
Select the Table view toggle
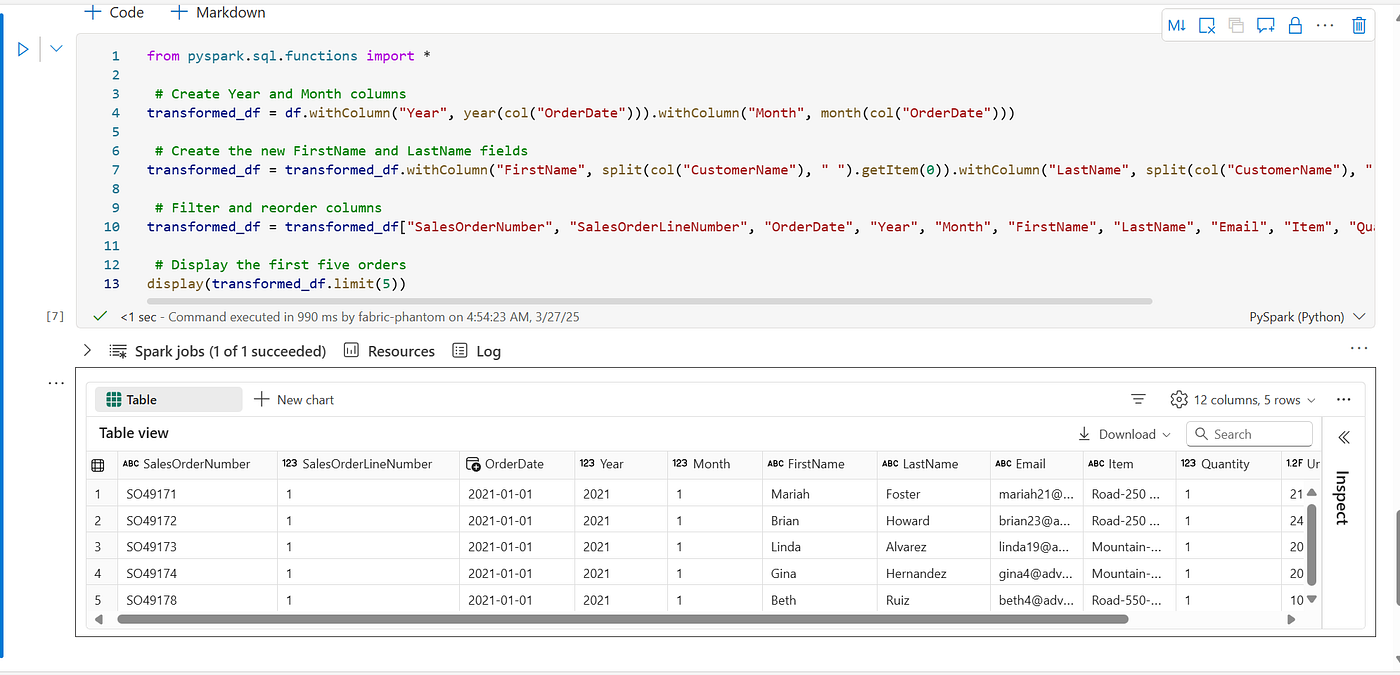(x=169, y=399)
